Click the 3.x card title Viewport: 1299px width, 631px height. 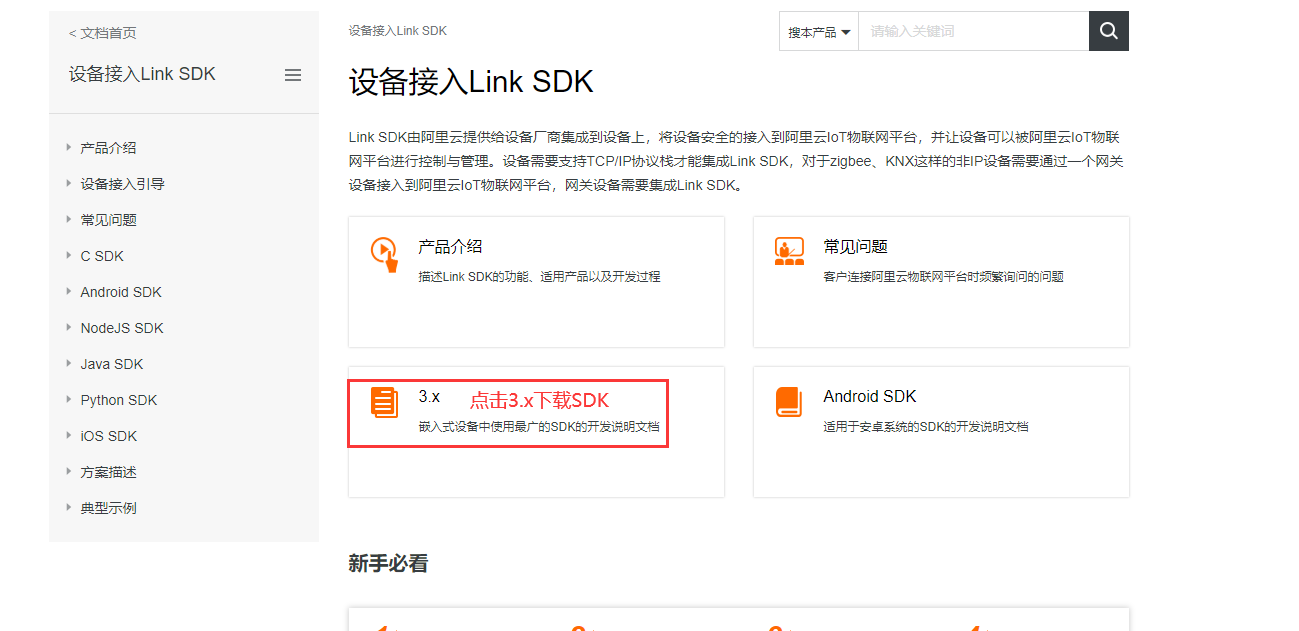tap(429, 397)
